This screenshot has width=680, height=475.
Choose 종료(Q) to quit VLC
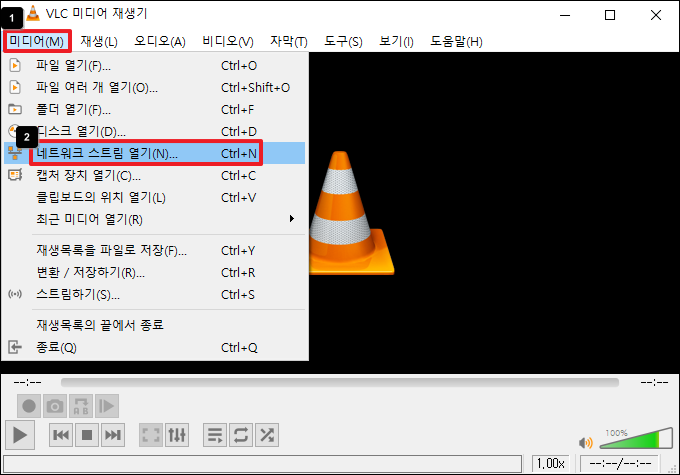click(x=154, y=347)
